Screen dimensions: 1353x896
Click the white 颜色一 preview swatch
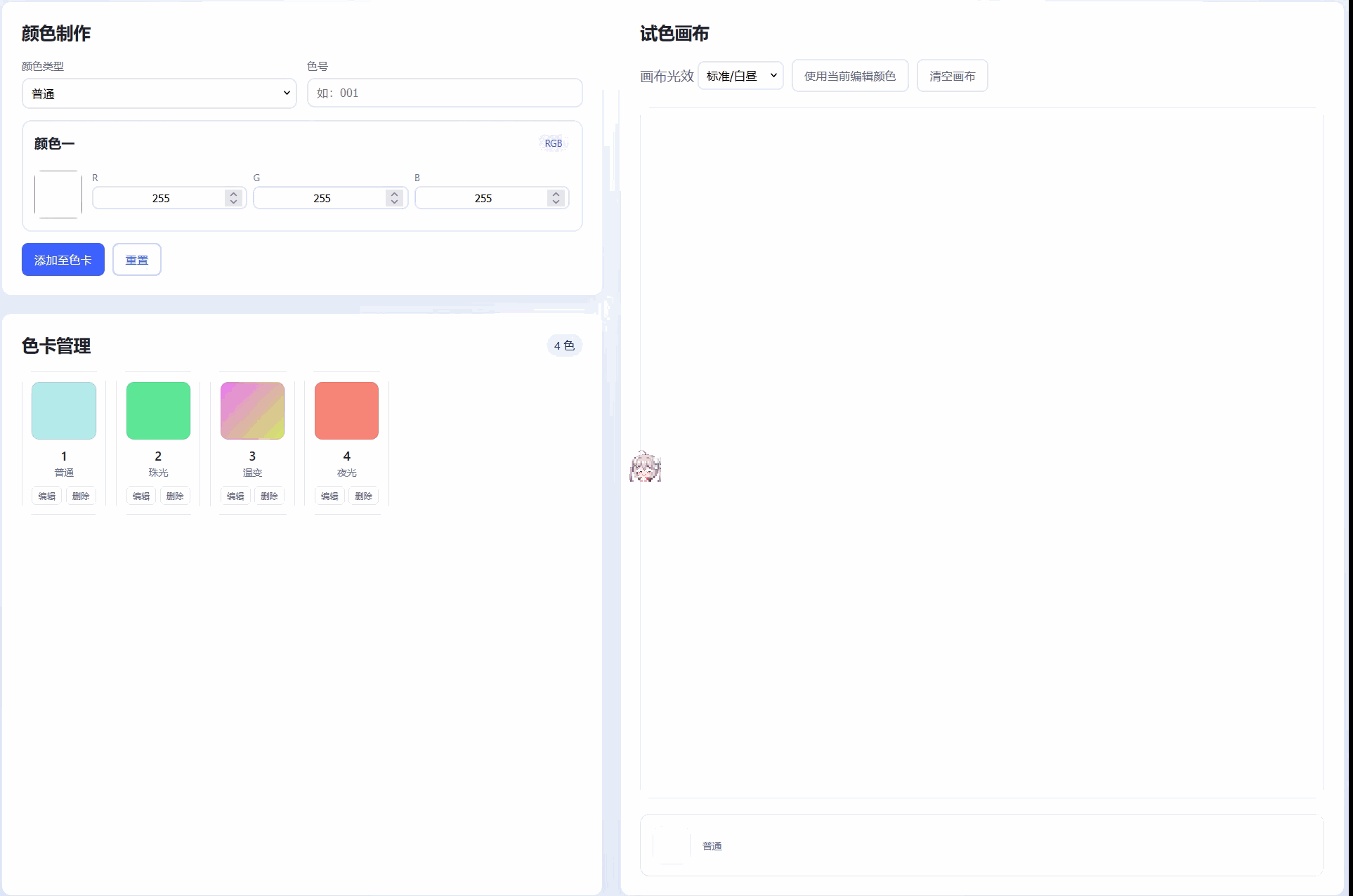pos(58,195)
